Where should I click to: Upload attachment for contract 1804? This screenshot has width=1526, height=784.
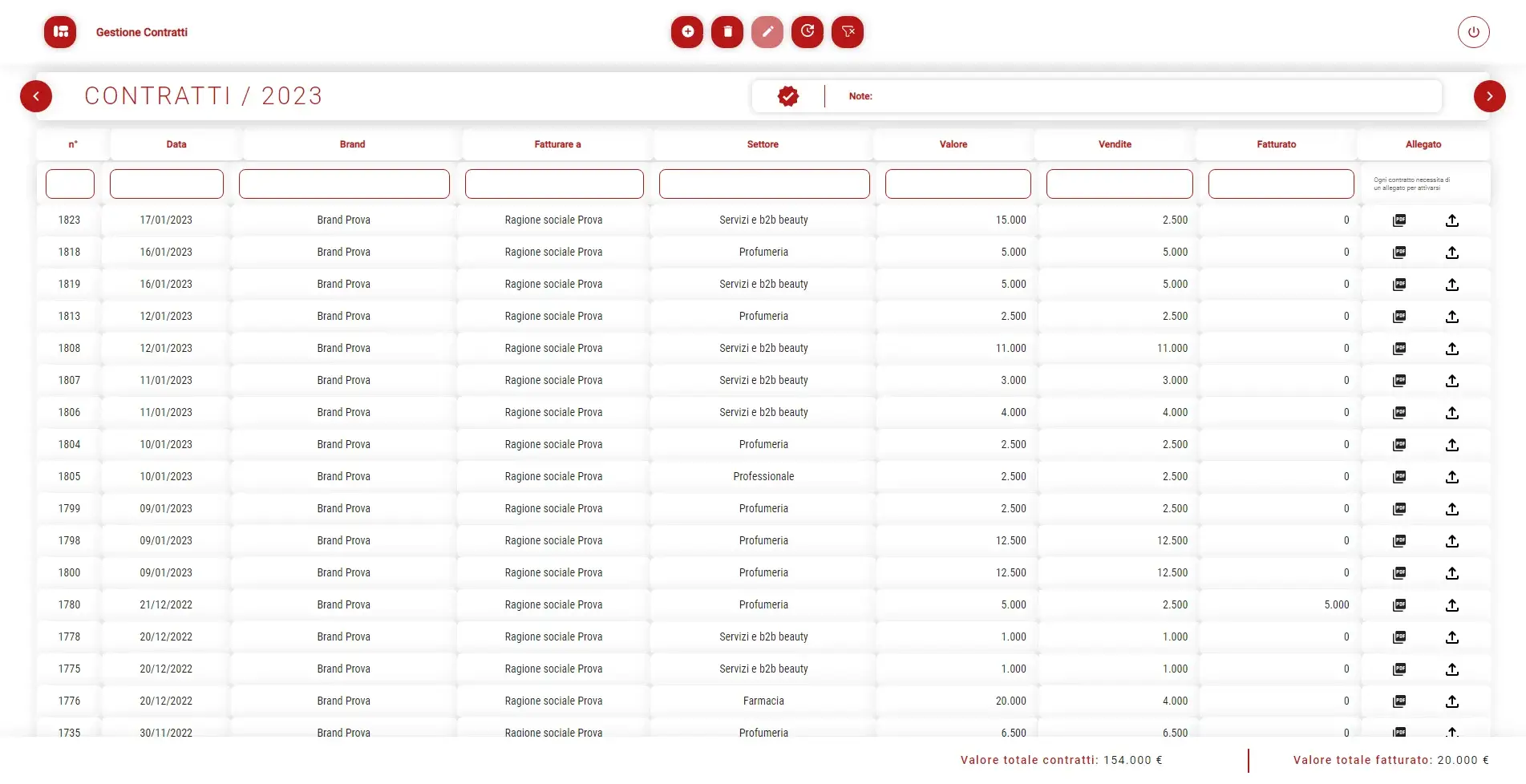(x=1452, y=444)
